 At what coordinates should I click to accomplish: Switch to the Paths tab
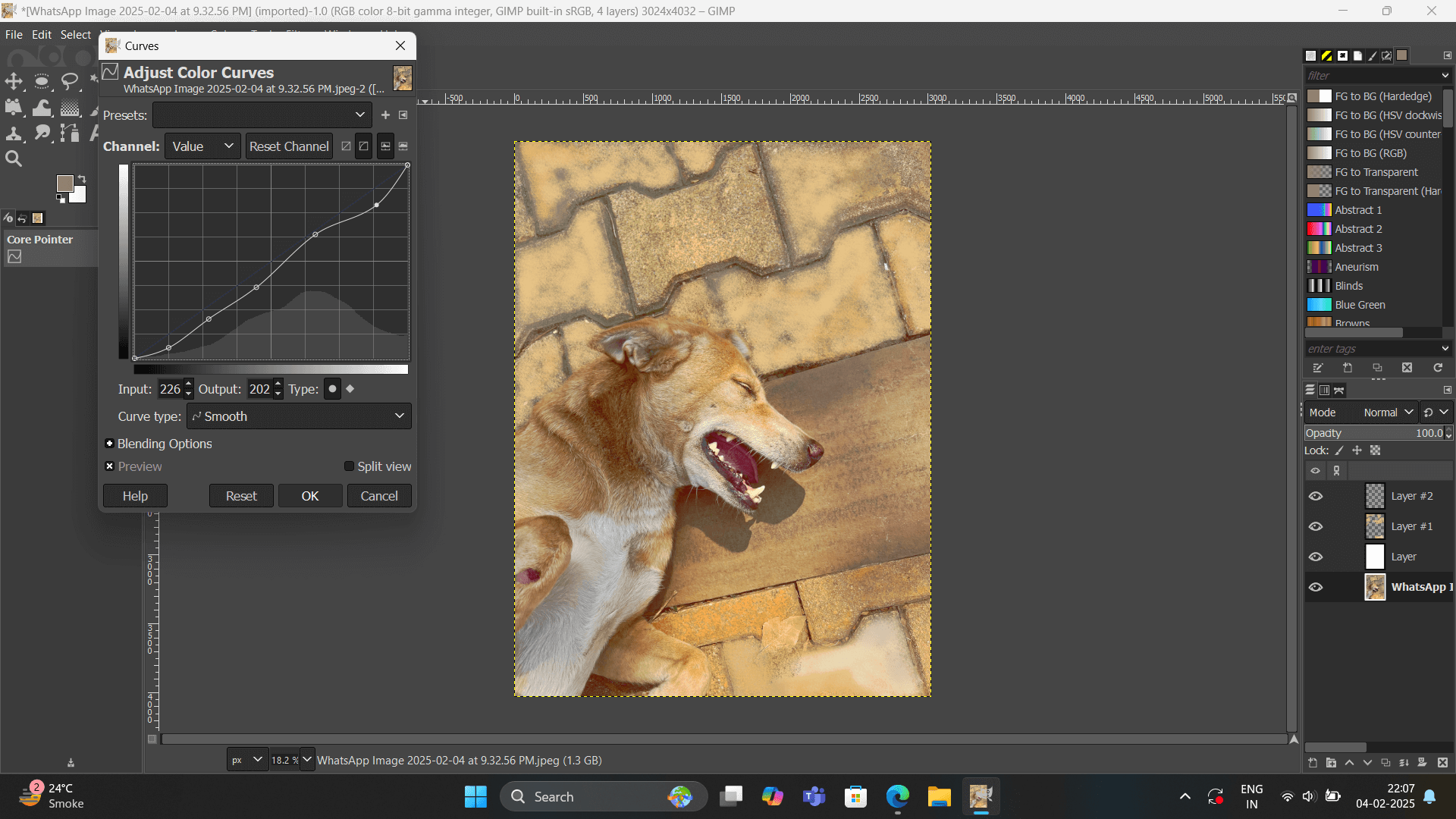click(1339, 390)
